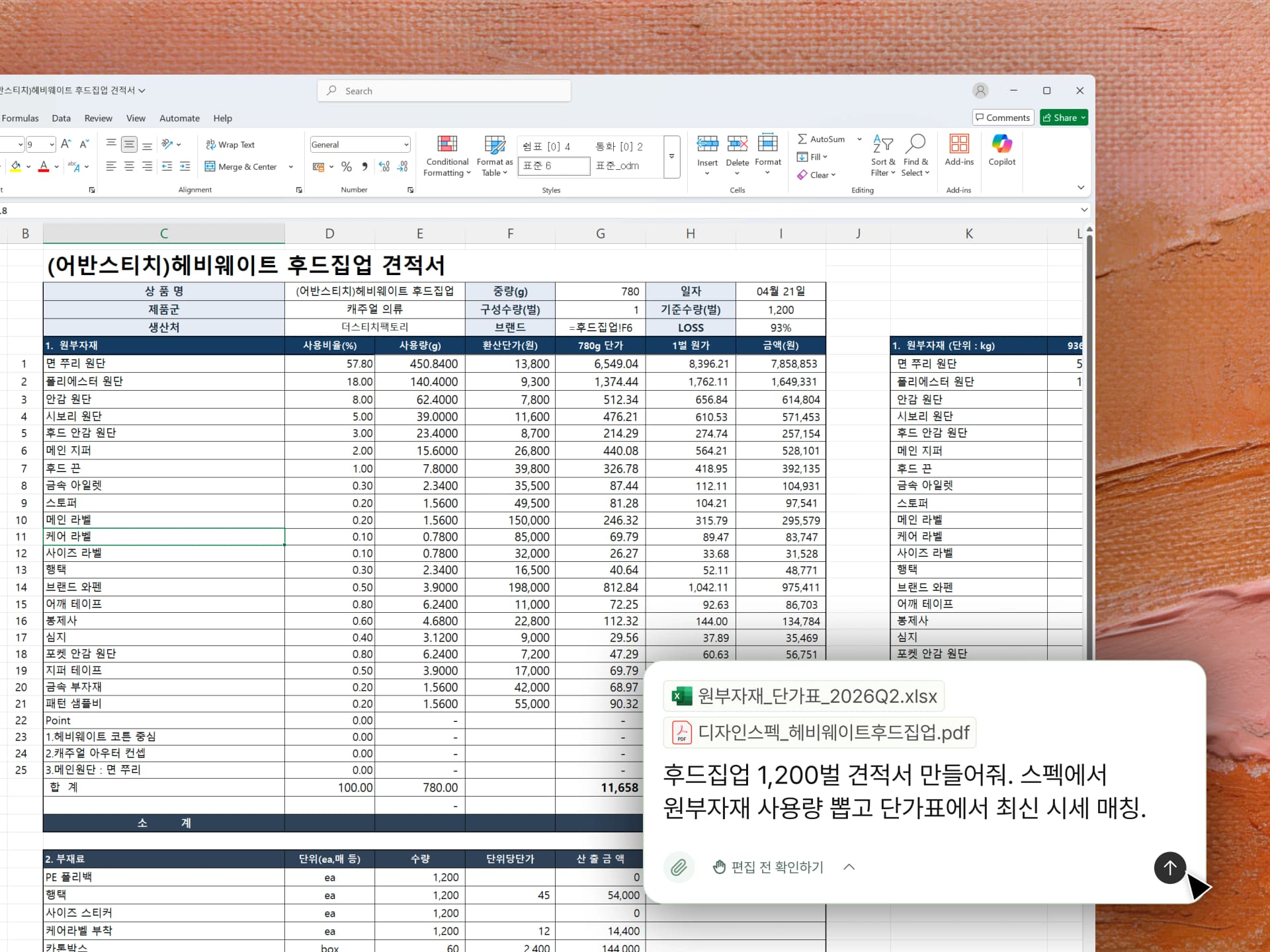Expand the cell styles gallery

[671, 157]
